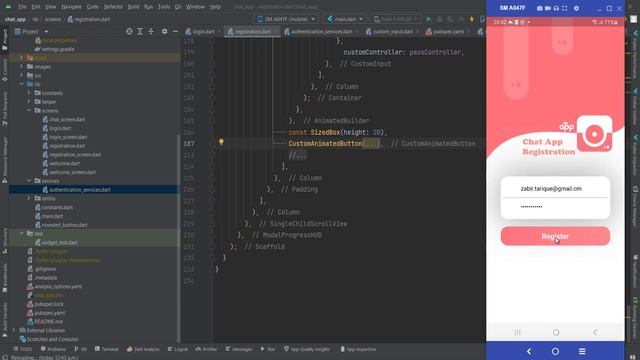
Task: Open Profiler tool window
Action: click(x=207, y=349)
